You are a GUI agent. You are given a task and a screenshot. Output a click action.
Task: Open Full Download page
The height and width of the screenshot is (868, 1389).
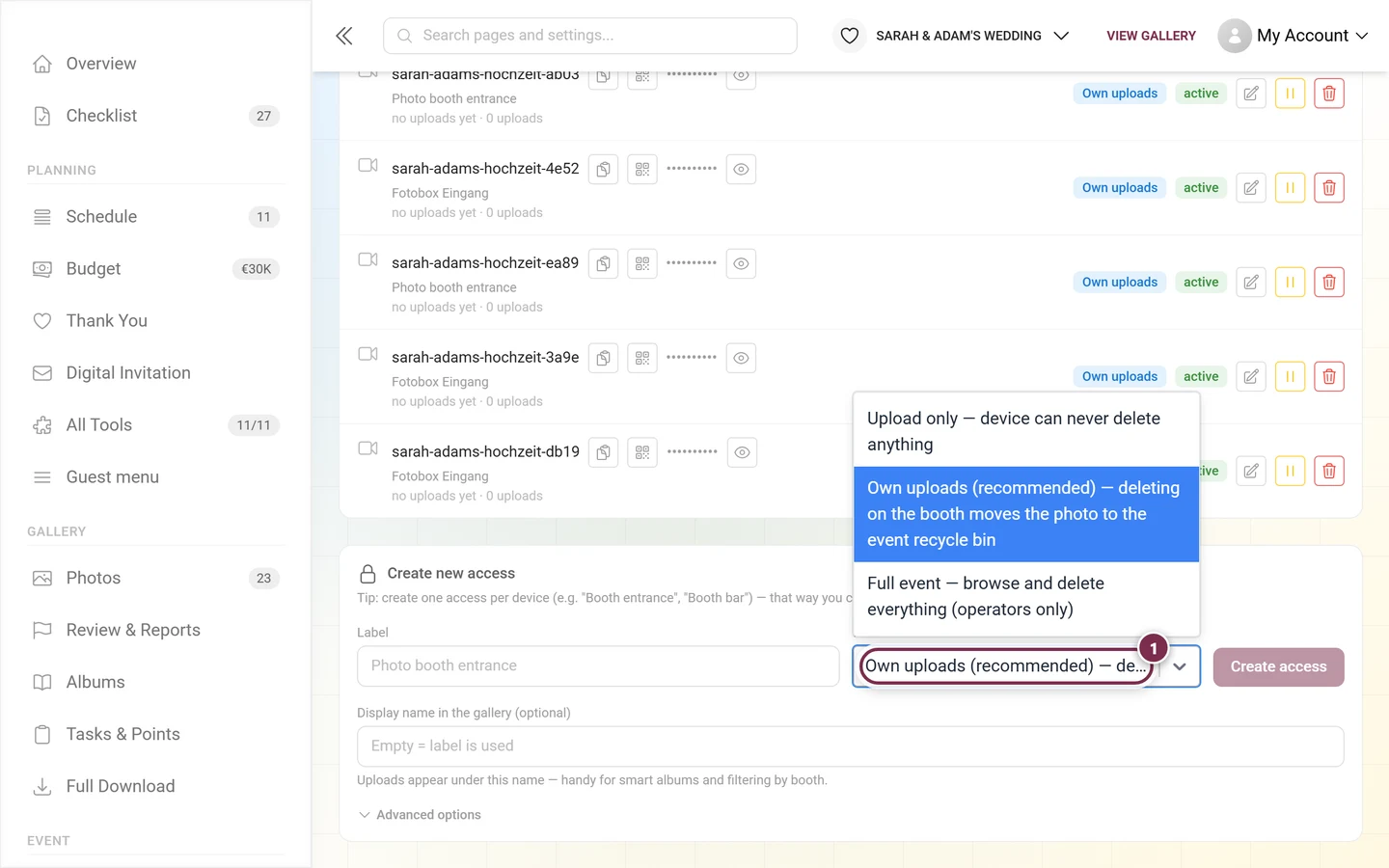[155, 787]
